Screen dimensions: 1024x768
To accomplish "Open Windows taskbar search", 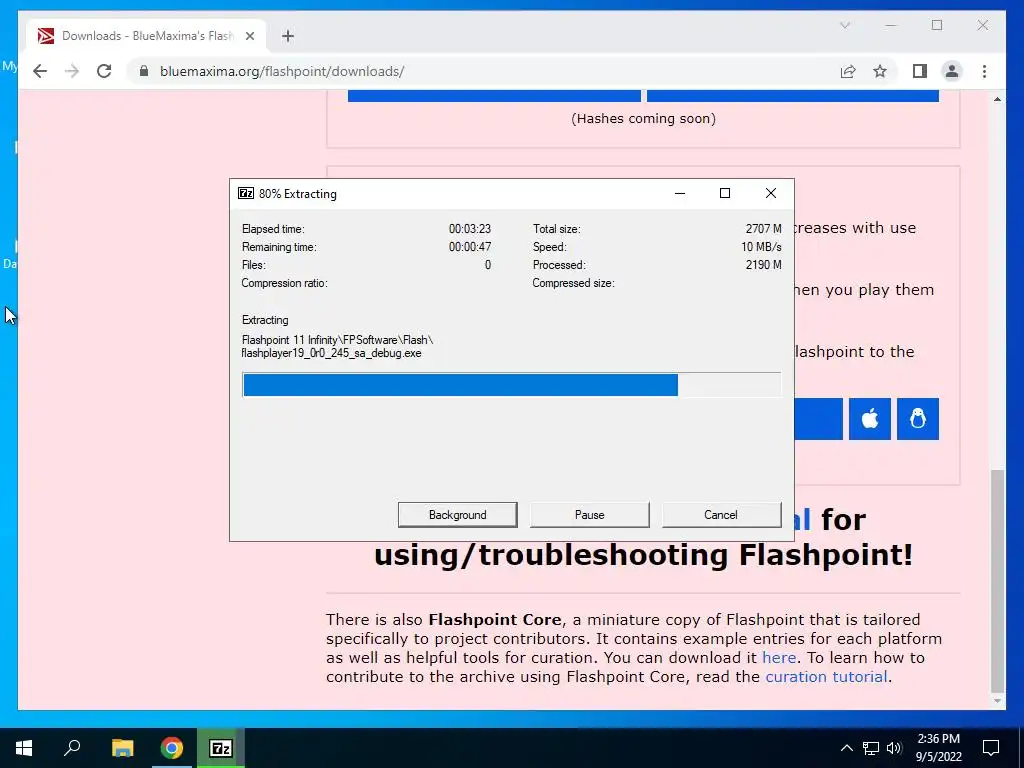I will click(72, 748).
